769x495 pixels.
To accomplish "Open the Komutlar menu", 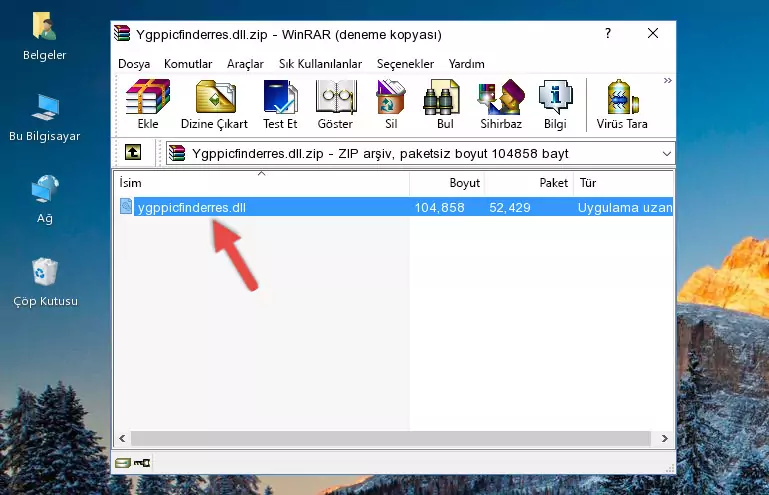I will click(x=188, y=64).
